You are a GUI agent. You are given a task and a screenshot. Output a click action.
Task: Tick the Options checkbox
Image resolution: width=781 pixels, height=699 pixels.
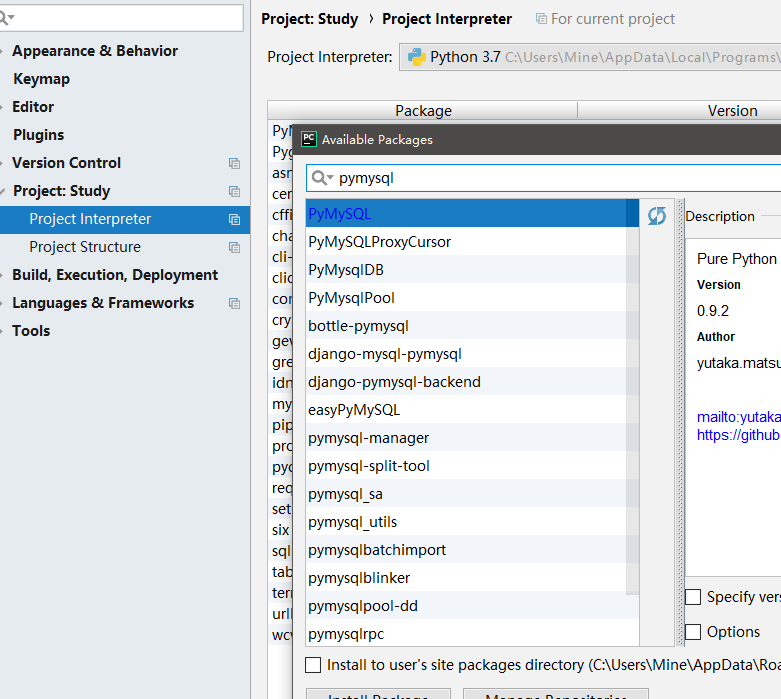pos(693,632)
